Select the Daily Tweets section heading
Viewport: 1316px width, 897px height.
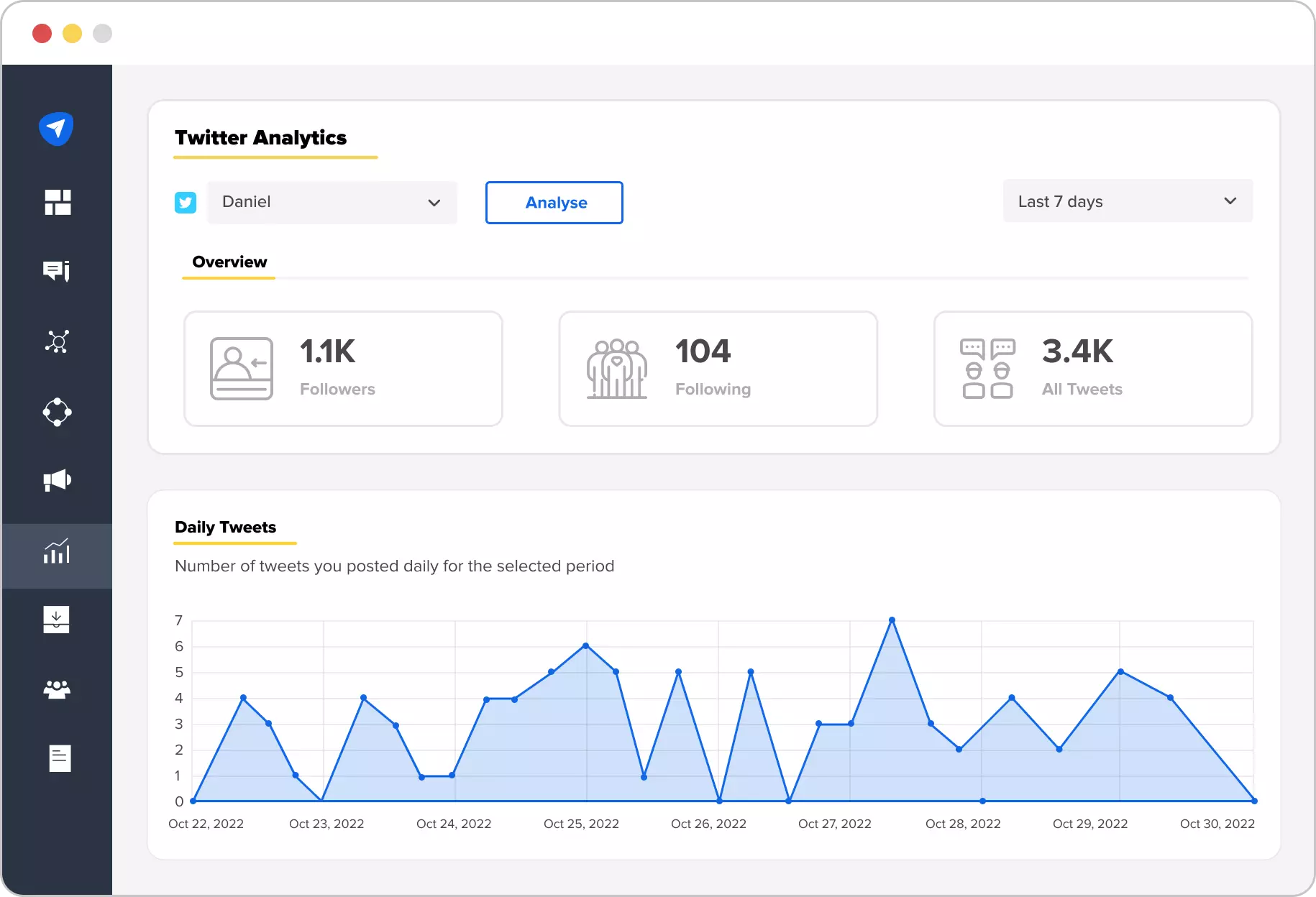[225, 527]
